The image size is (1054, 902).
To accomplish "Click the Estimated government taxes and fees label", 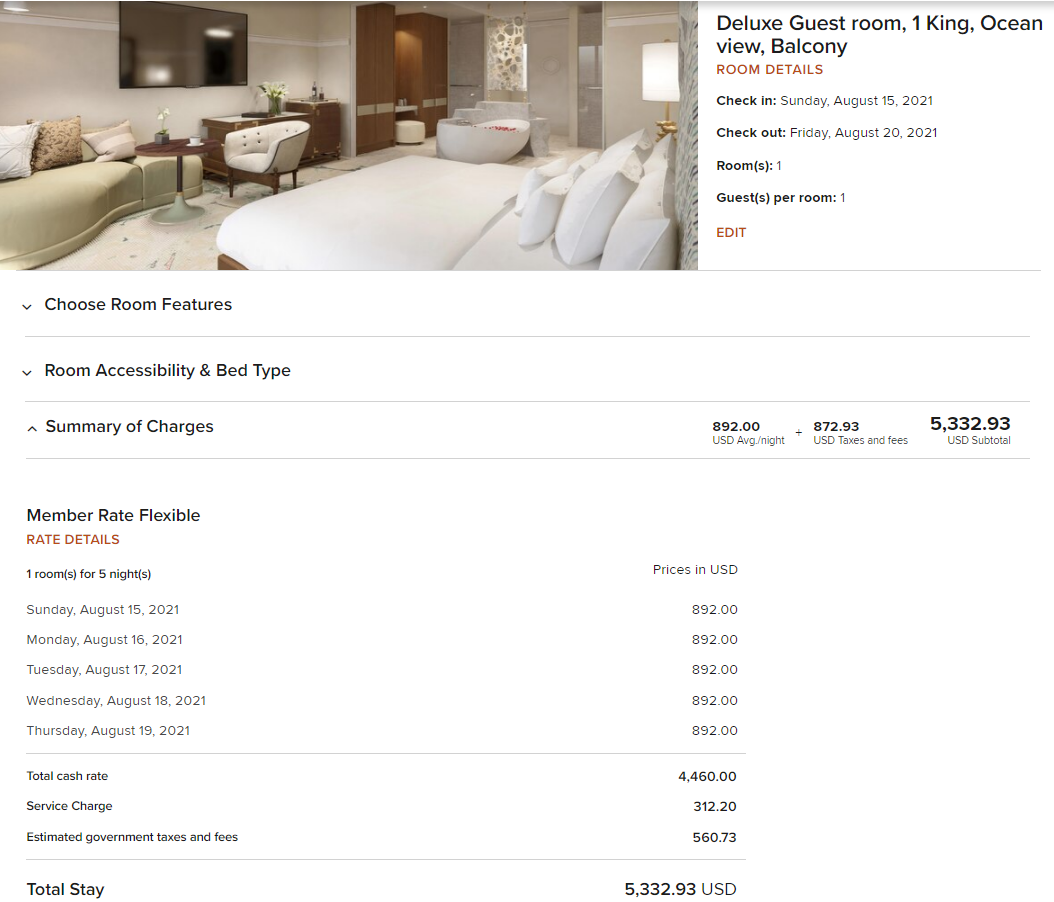I will 132,837.
